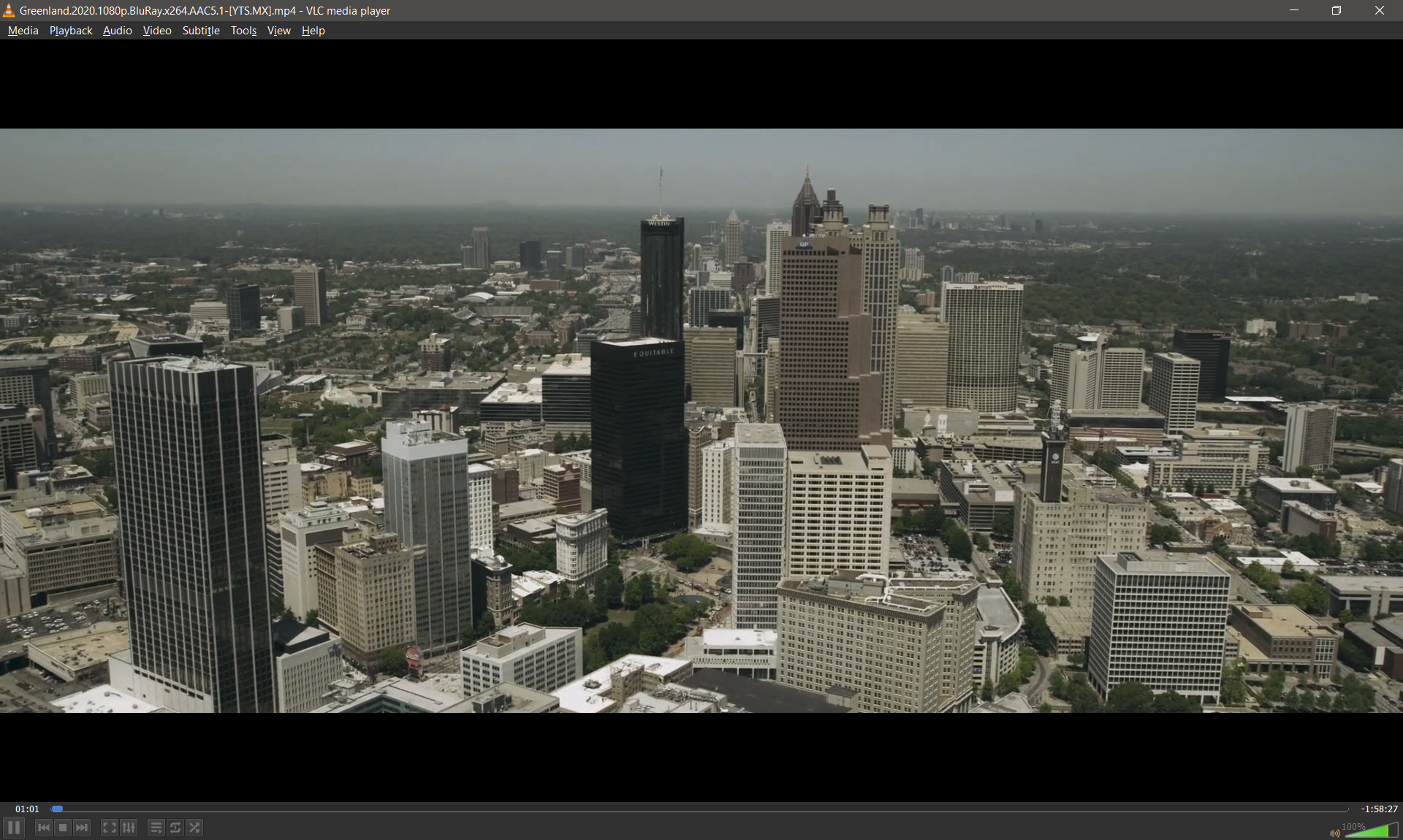Open the Help menu
The height and width of the screenshot is (840, 1403).
(x=313, y=31)
